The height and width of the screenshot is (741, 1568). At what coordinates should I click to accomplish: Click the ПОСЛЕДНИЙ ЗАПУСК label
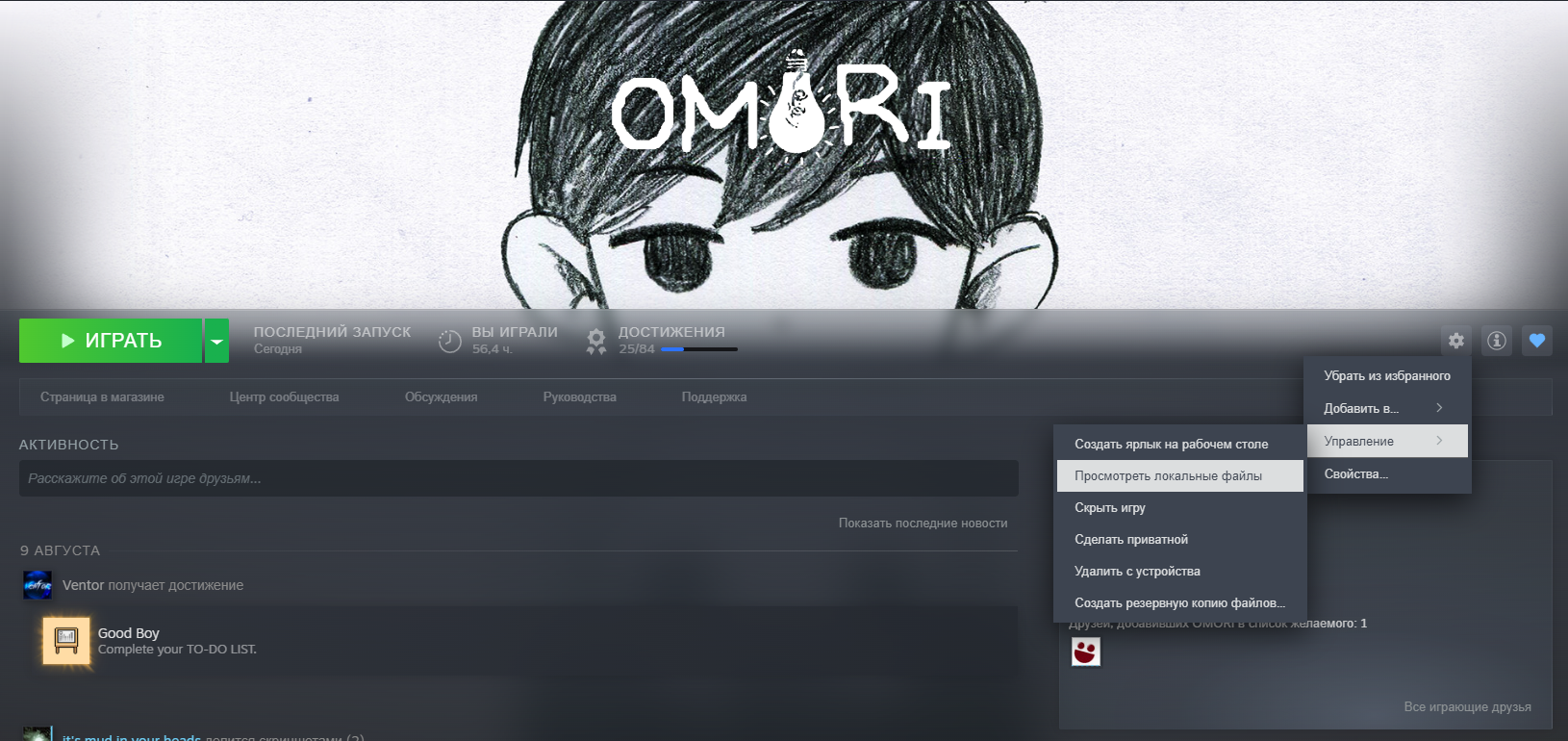tap(332, 332)
